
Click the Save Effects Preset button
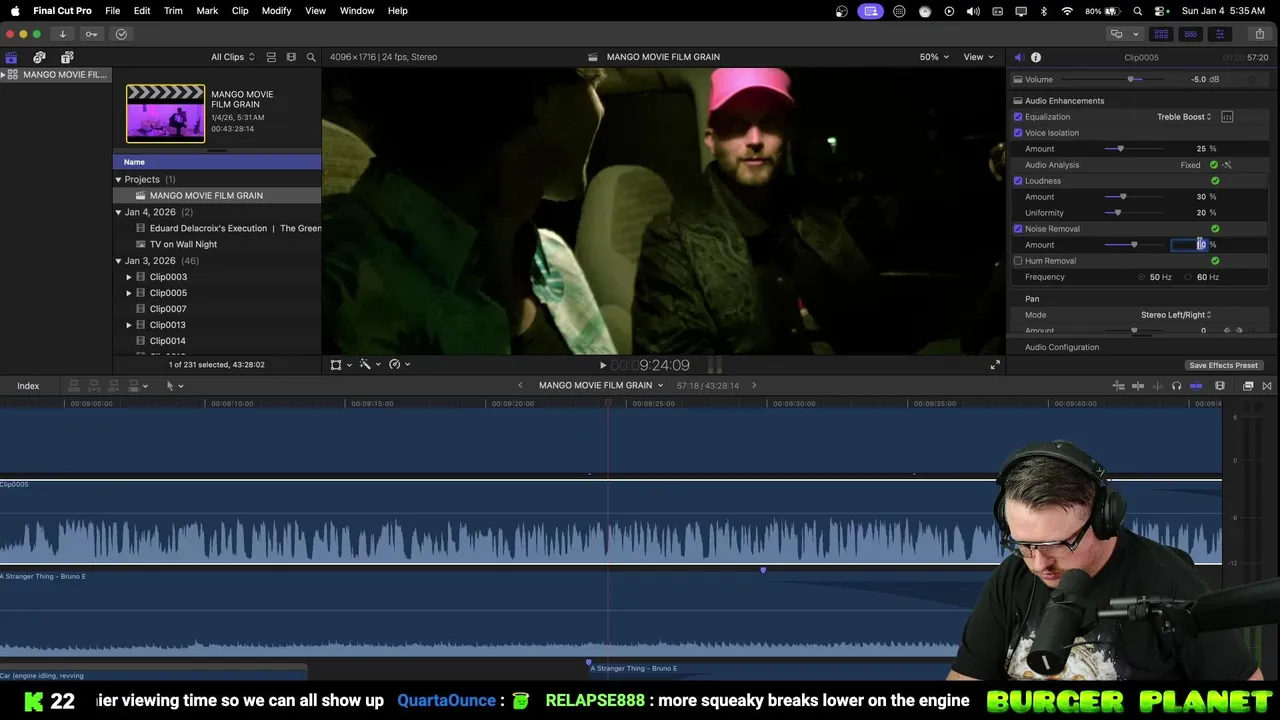pos(1223,365)
